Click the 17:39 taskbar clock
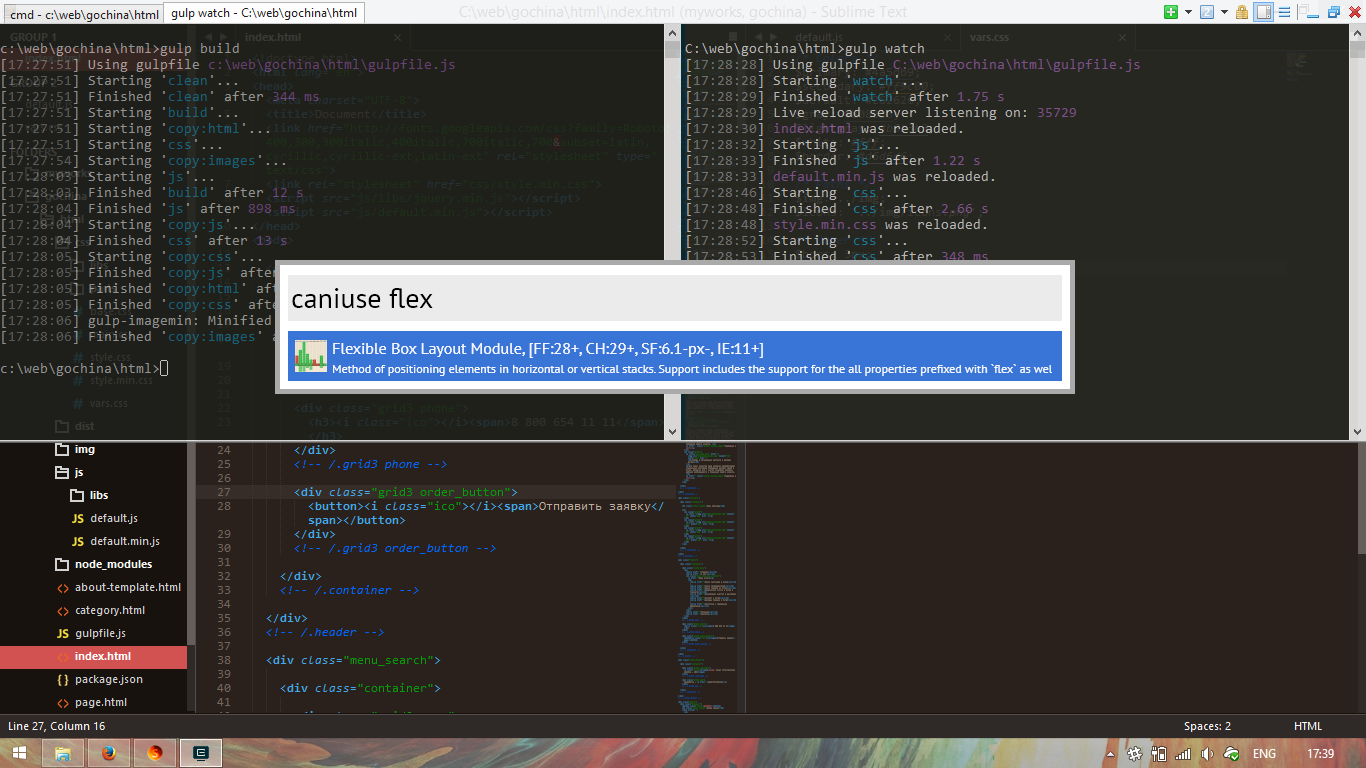The image size is (1366, 768). (1320, 753)
